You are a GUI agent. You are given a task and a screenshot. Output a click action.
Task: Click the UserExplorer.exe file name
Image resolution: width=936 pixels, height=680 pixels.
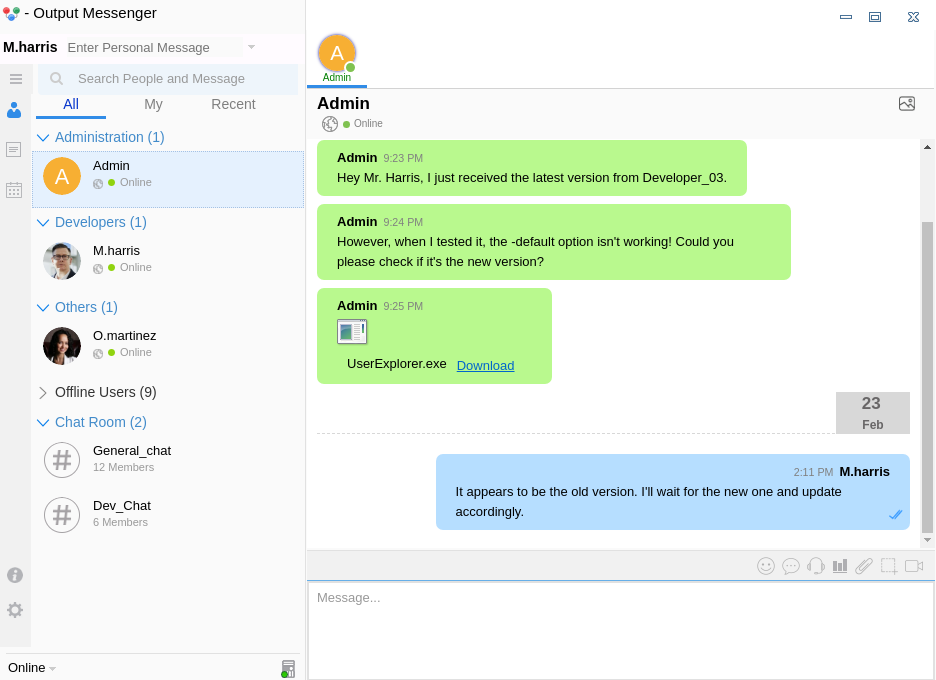[x=396, y=364]
